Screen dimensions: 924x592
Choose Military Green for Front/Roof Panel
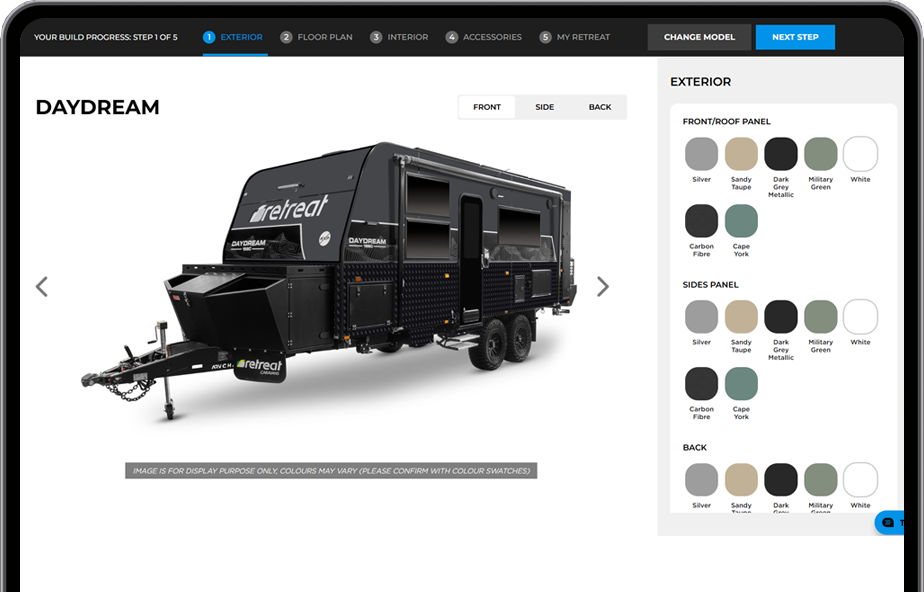(x=820, y=154)
